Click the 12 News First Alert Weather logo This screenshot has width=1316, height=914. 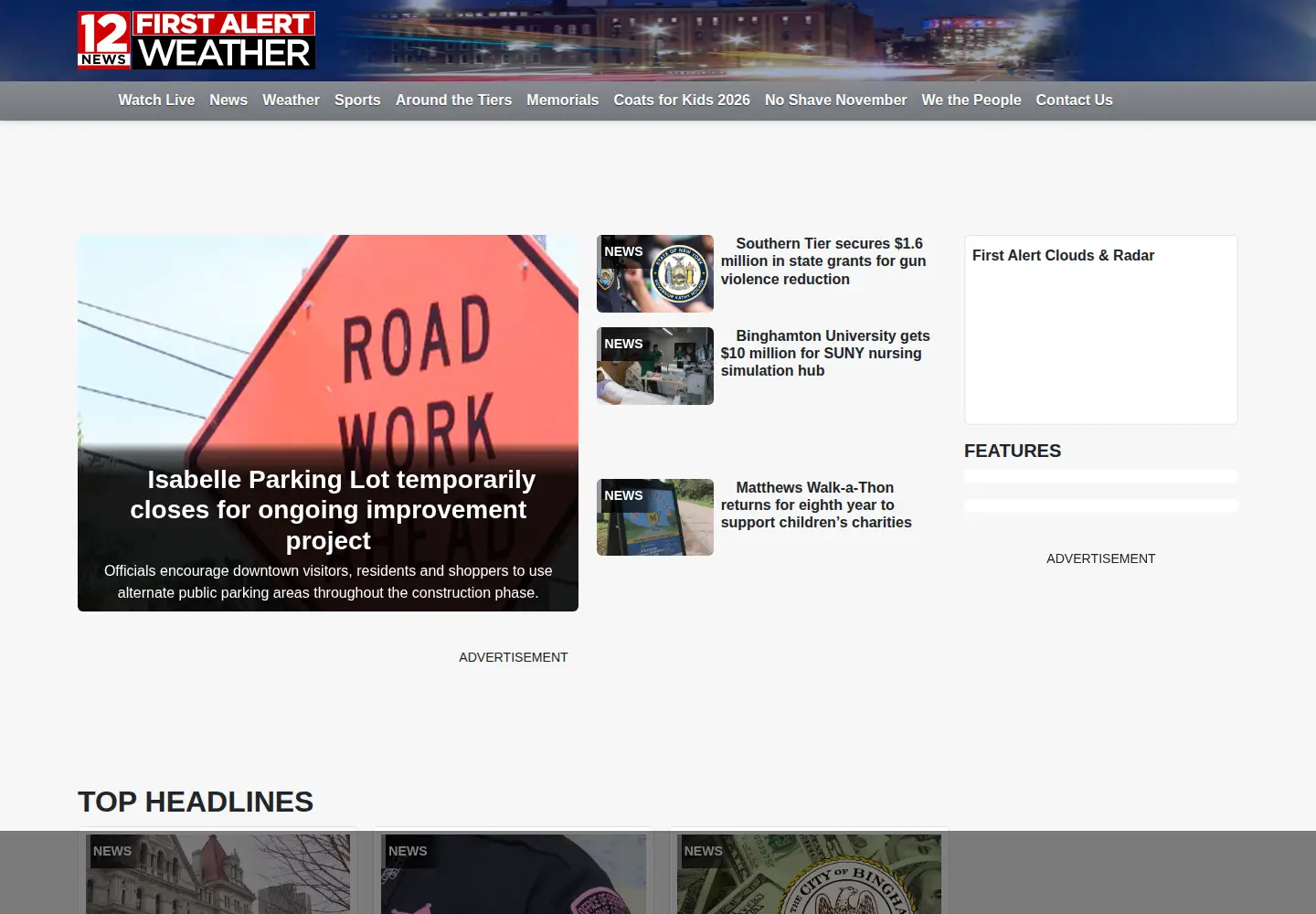(x=196, y=40)
